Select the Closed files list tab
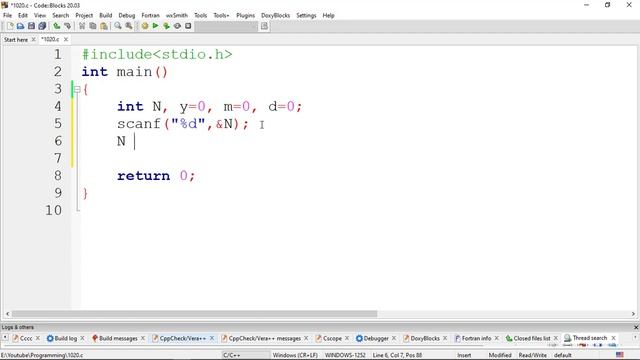 click(x=532, y=338)
